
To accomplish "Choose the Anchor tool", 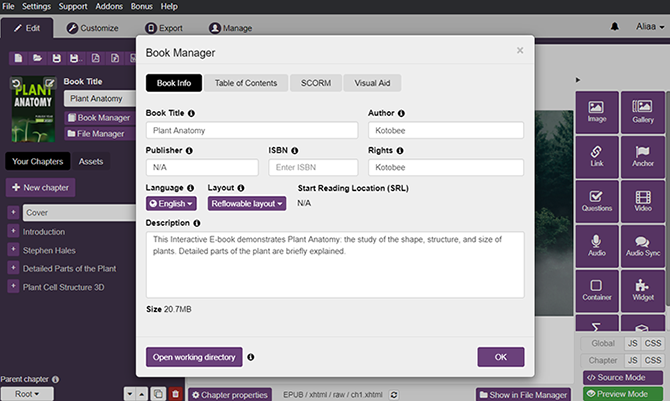I will pos(641,156).
